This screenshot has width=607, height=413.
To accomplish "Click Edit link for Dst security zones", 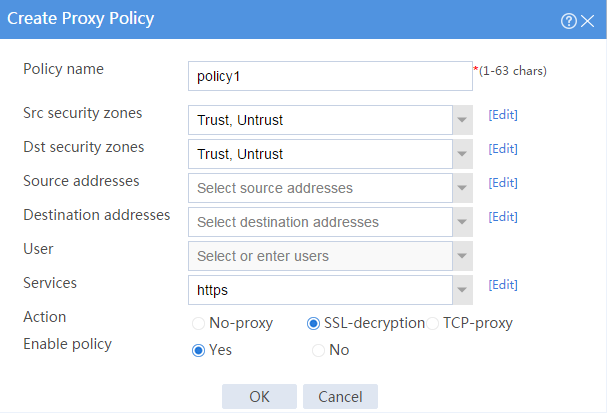I will tap(503, 149).
